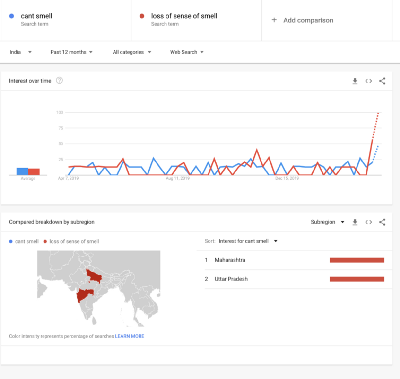Open the Past 12 months time range dropdown

(x=71, y=52)
